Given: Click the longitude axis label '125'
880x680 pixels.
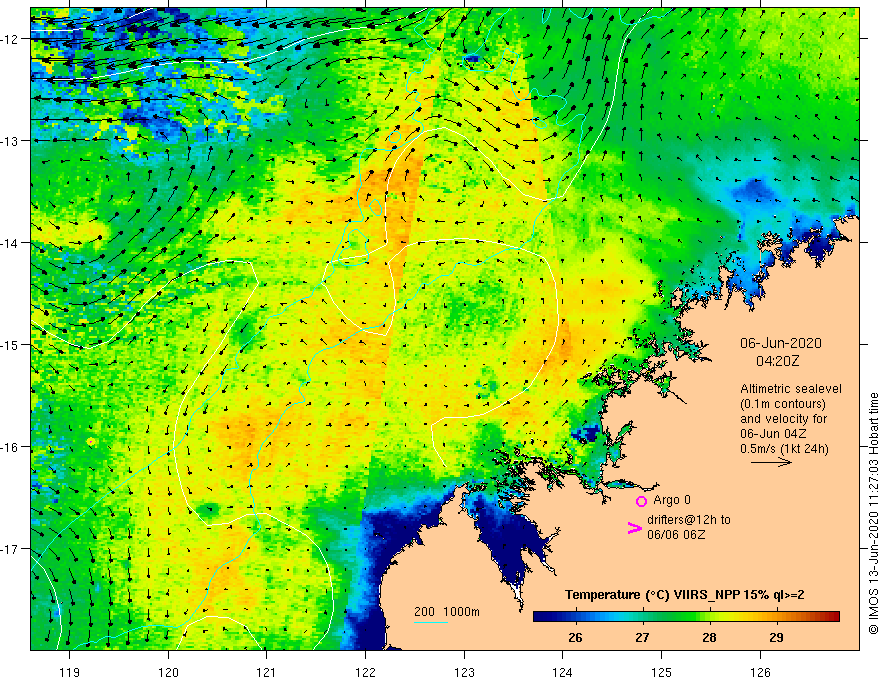Looking at the screenshot, I should (661, 672).
